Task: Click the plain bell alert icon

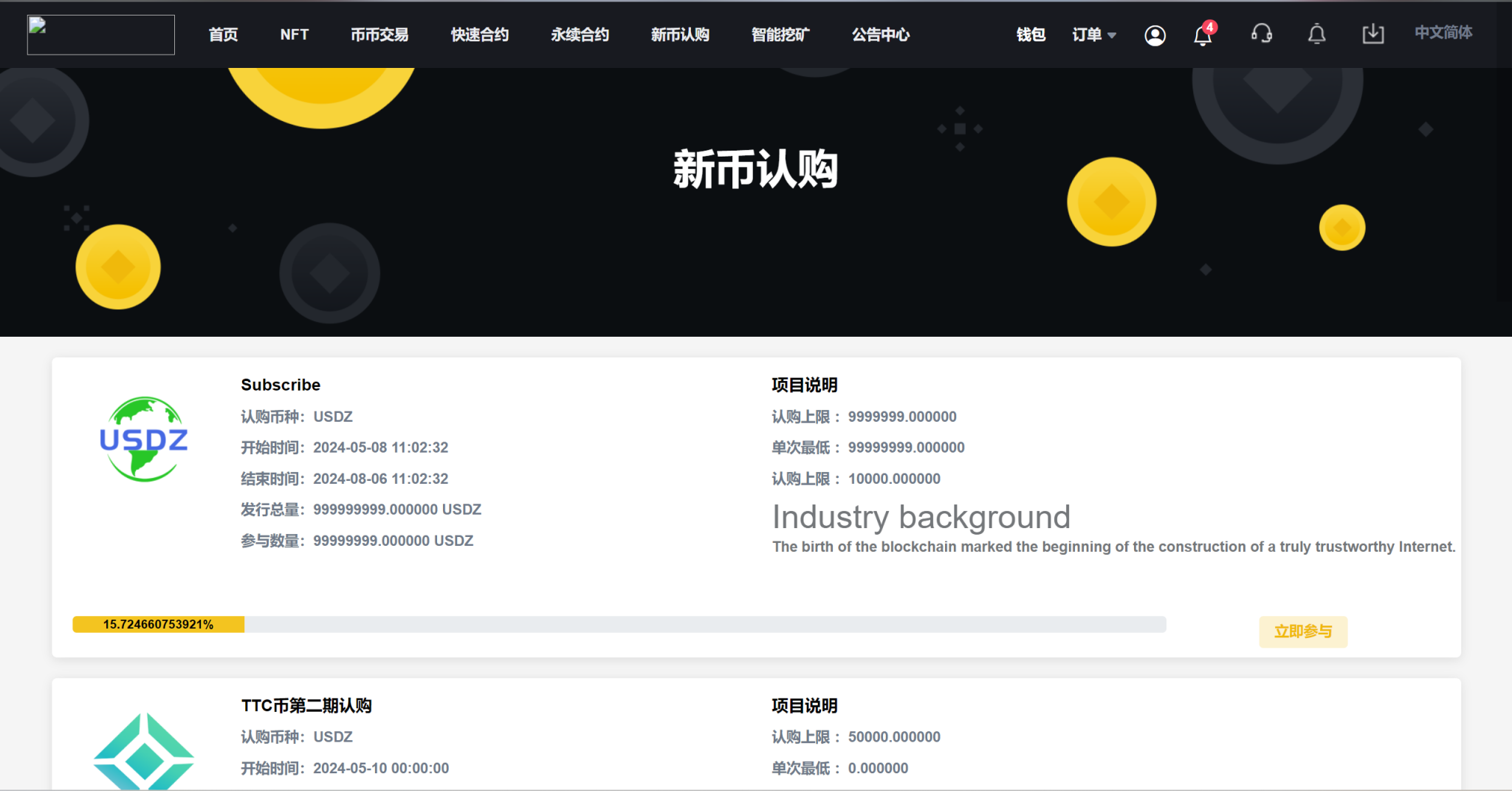Action: click(1316, 34)
